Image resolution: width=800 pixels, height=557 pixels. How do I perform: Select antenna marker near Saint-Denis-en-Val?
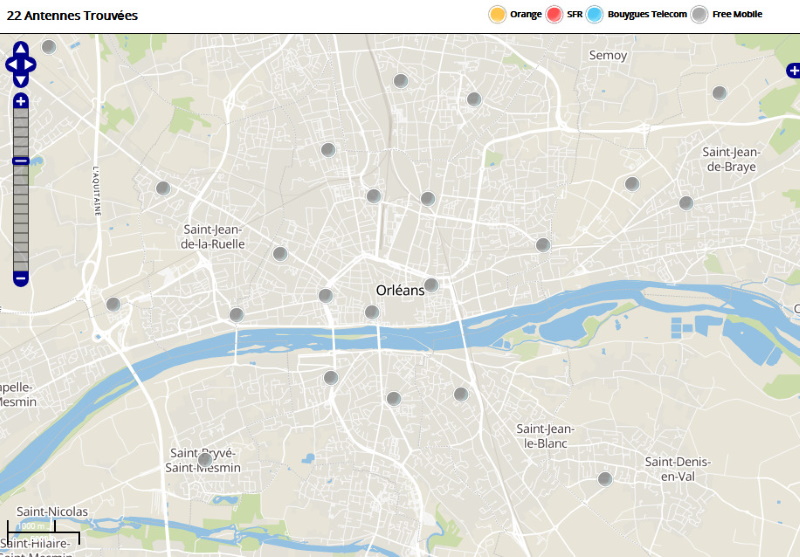(604, 479)
